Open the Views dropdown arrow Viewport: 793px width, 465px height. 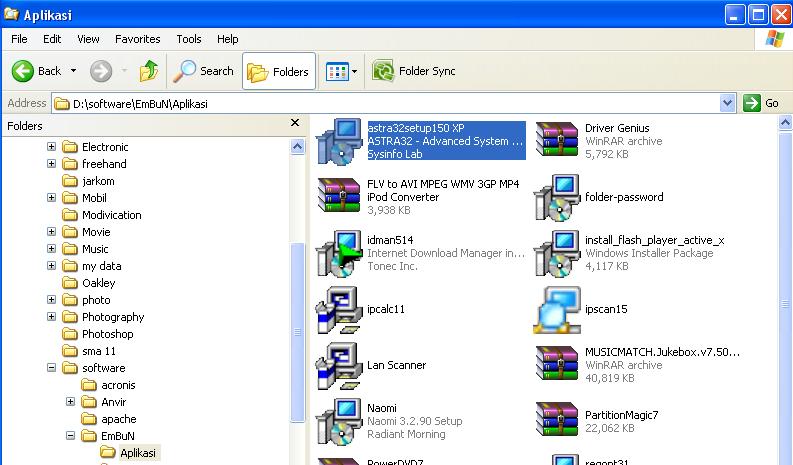[x=355, y=71]
